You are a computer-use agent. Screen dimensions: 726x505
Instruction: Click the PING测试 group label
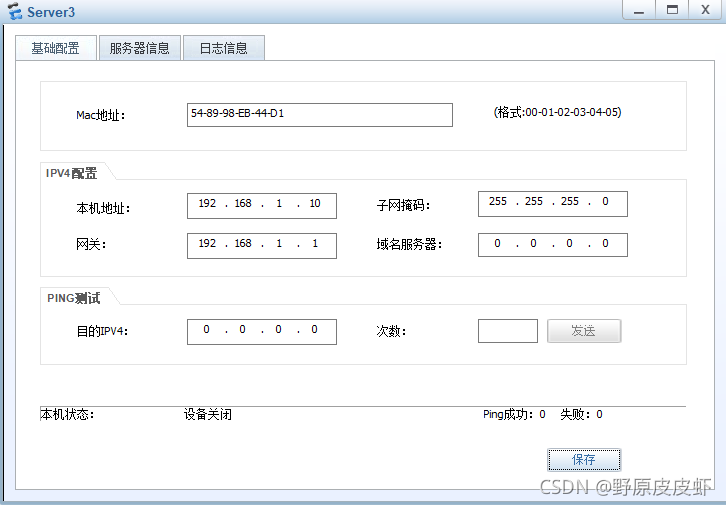coord(74,298)
